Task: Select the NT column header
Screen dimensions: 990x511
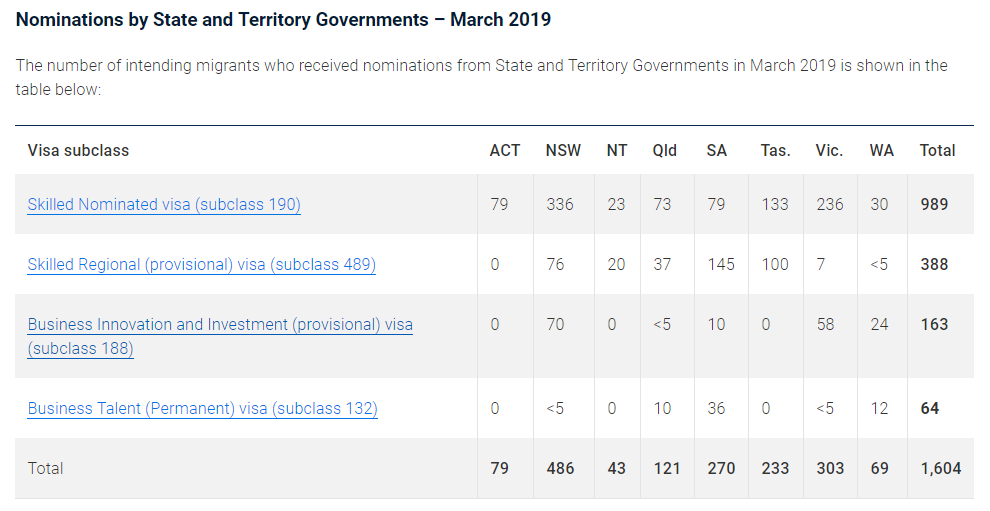Action: [617, 151]
